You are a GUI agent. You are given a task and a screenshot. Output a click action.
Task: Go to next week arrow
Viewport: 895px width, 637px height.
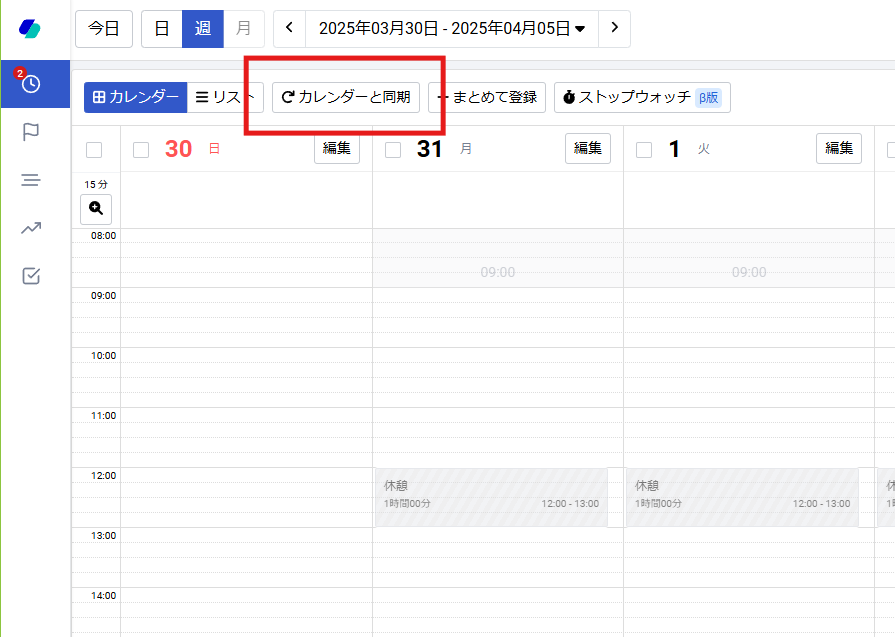[x=614, y=28]
